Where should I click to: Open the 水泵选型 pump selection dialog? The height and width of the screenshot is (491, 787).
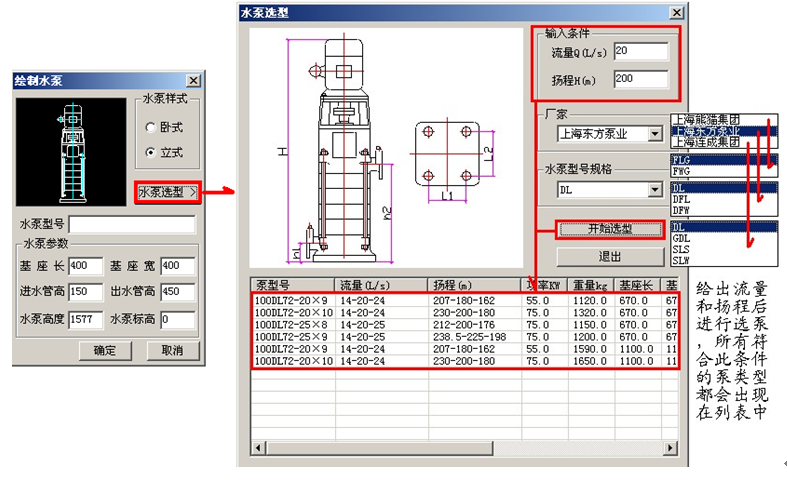click(x=167, y=191)
